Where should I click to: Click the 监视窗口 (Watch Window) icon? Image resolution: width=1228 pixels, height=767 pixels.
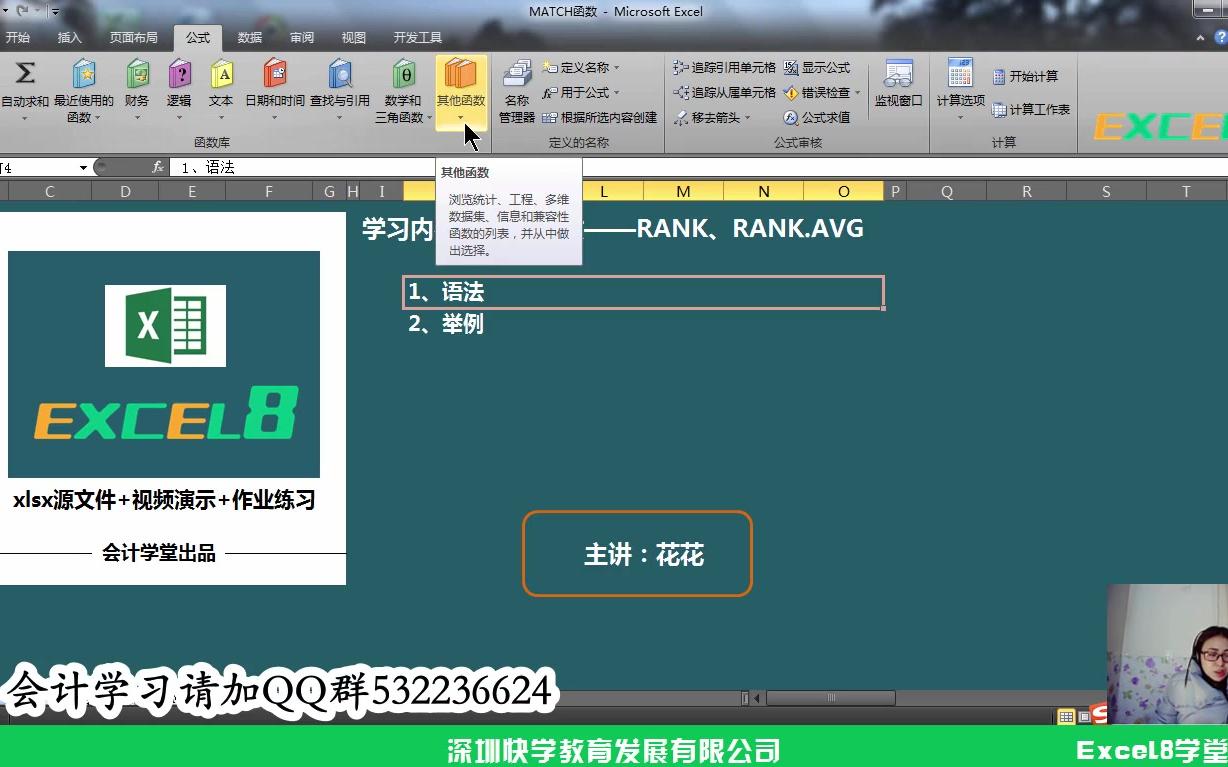tap(897, 88)
